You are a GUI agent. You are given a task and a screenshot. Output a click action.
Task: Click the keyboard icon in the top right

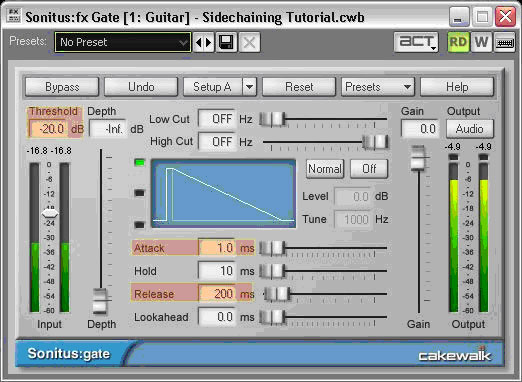point(505,42)
